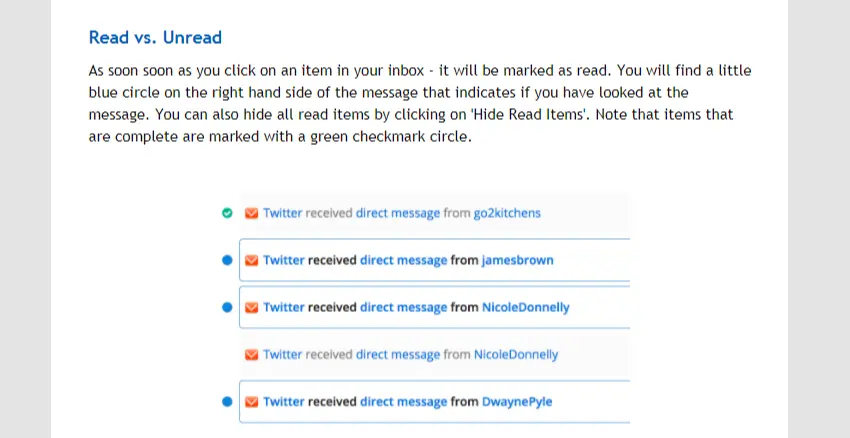
Task: Open 'direct message' link in DwaynePyle row
Action: (x=403, y=402)
